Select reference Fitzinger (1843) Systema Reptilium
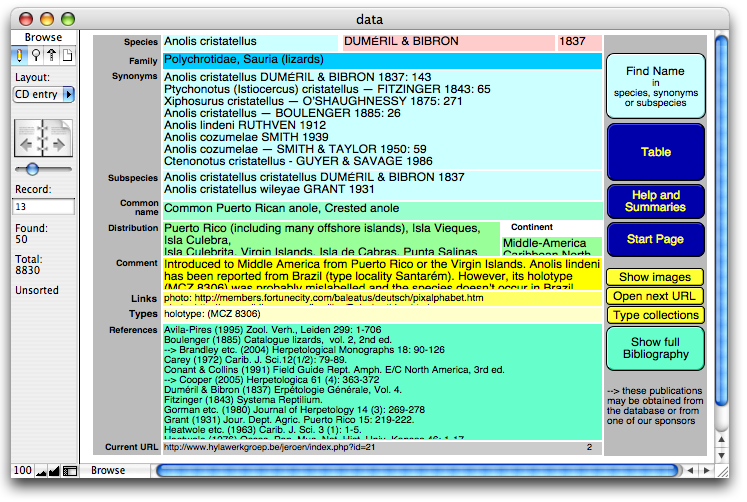The image size is (747, 502). (243, 400)
